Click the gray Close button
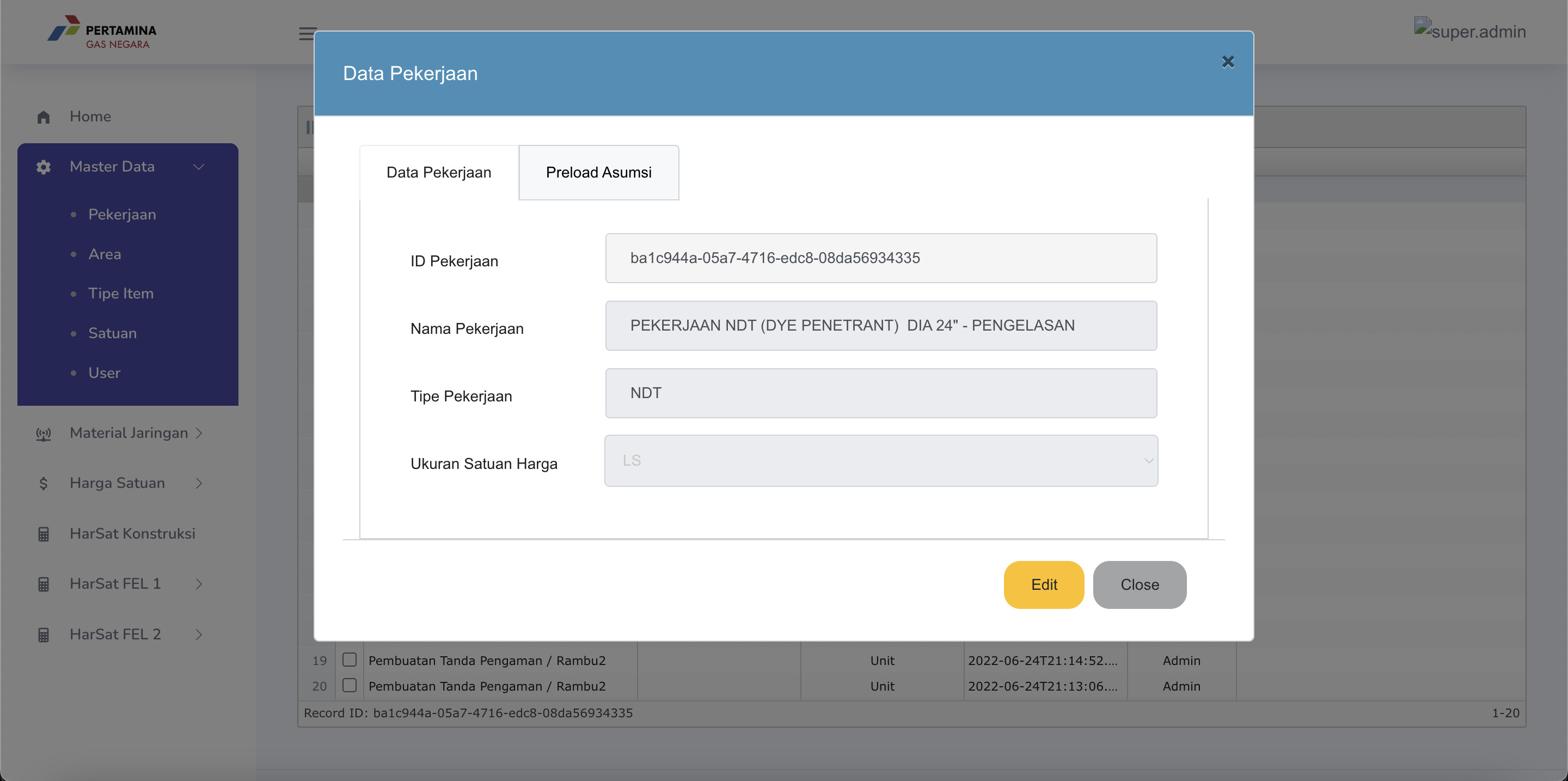This screenshot has height=781, width=1568. pos(1140,584)
